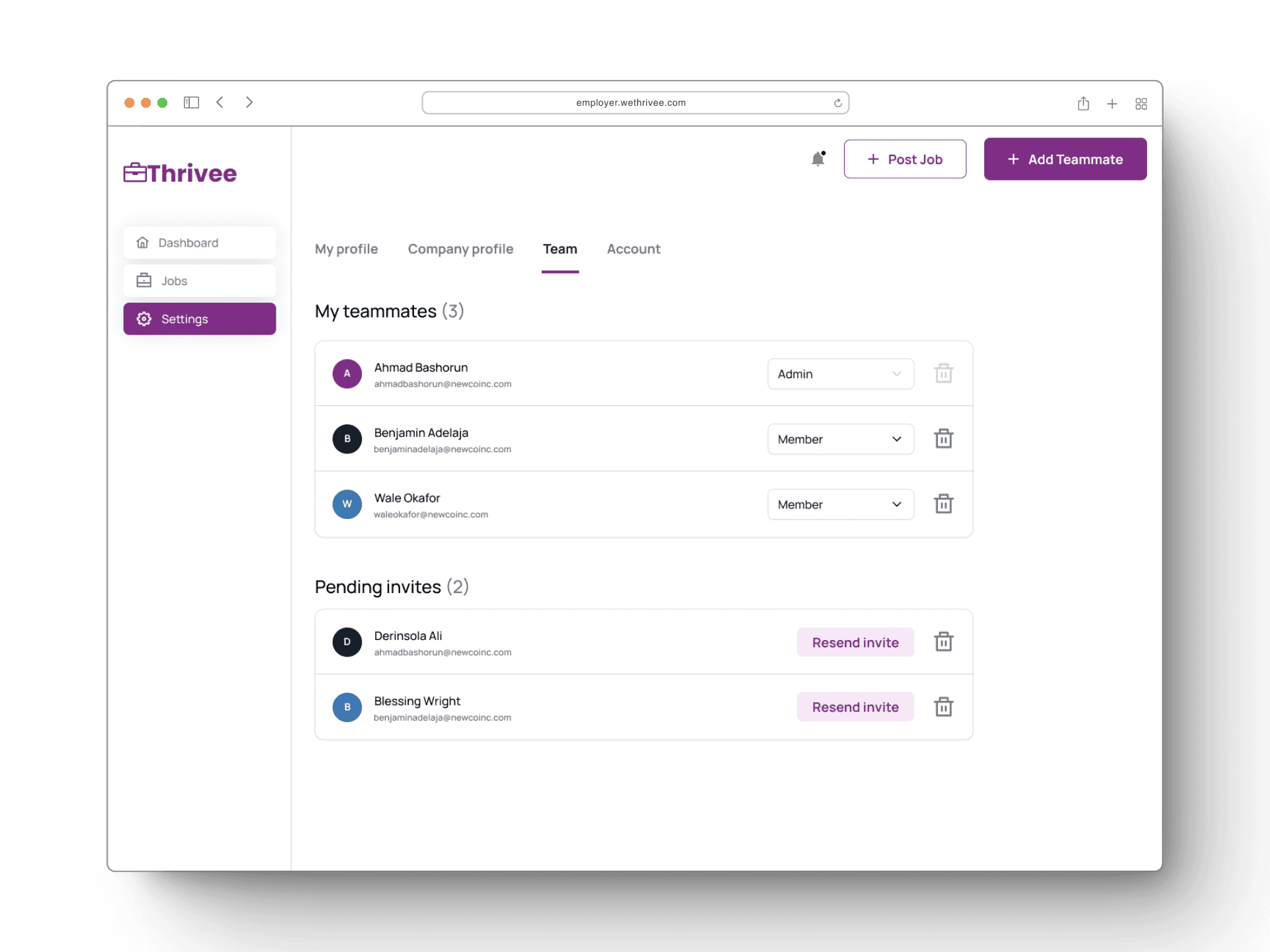The height and width of the screenshot is (952, 1270).
Task: Click the Benjamin Adelaja name
Action: 421,433
